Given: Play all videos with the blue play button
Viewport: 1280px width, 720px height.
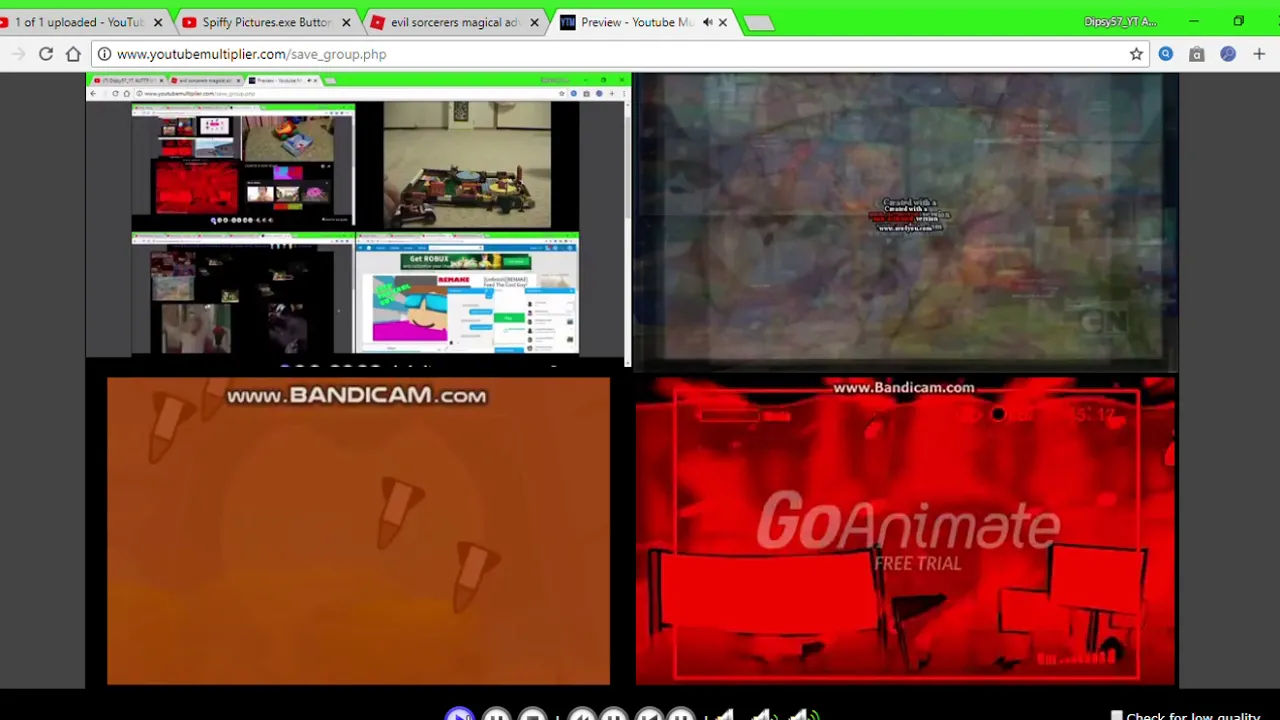Looking at the screenshot, I should [x=460, y=715].
